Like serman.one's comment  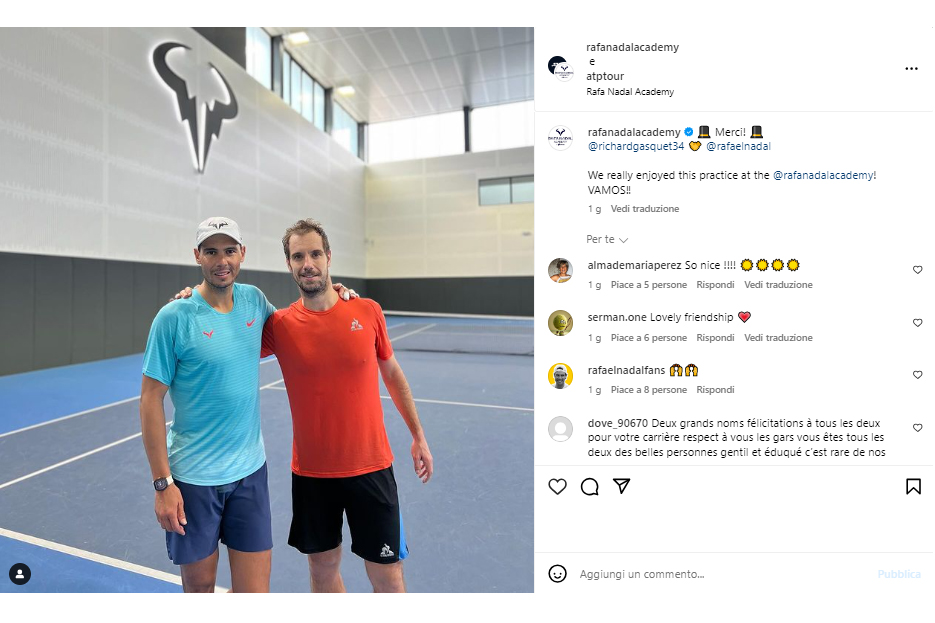(917, 323)
